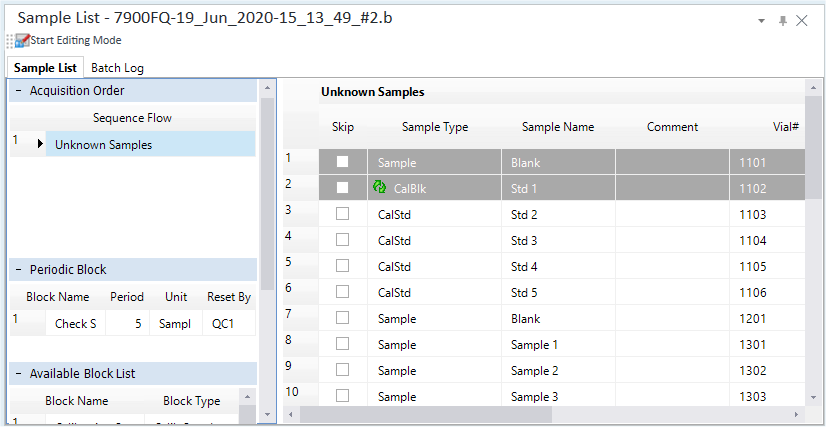Toggle Skip checkbox for Sample 2

342,370
